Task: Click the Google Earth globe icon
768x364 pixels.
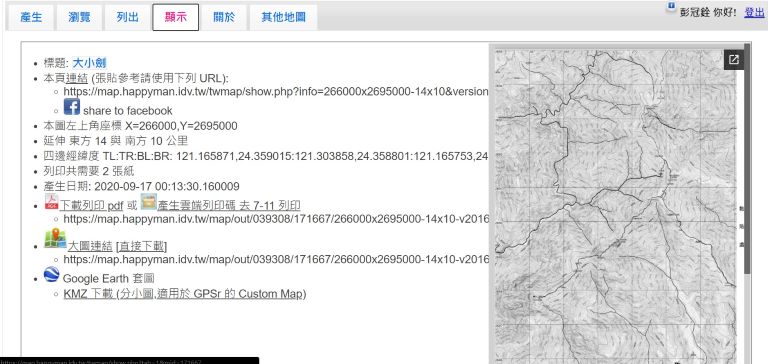Action: tap(51, 274)
